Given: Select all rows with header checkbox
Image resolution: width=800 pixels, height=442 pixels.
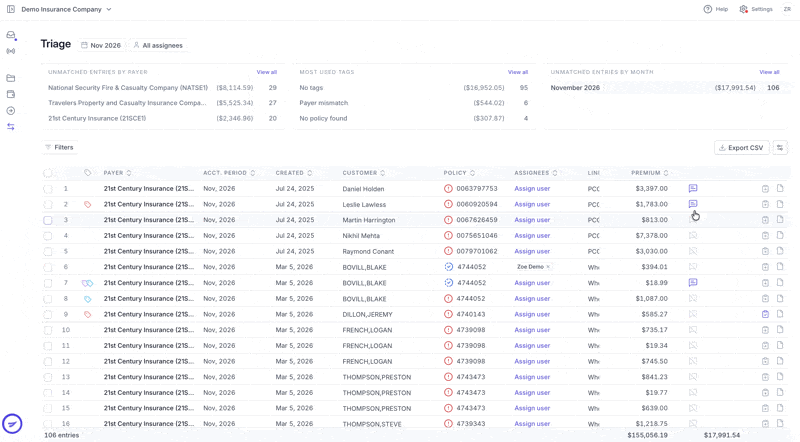Looking at the screenshot, I should coord(48,173).
